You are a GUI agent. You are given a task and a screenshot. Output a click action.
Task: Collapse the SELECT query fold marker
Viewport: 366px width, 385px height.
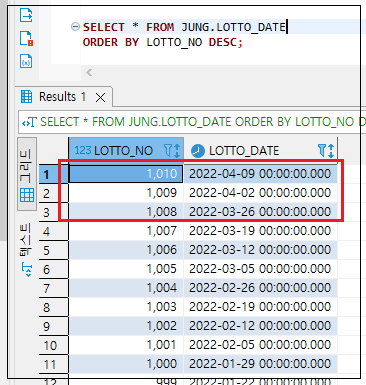click(75, 27)
